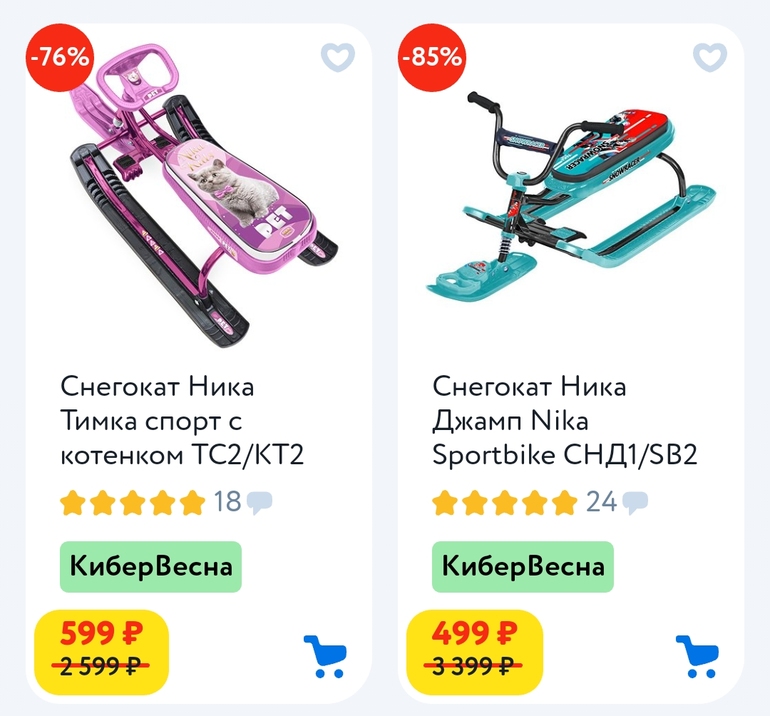Open reviews bubble next to 24
Image resolution: width=770 pixels, height=716 pixels.
pyautogui.click(x=635, y=503)
